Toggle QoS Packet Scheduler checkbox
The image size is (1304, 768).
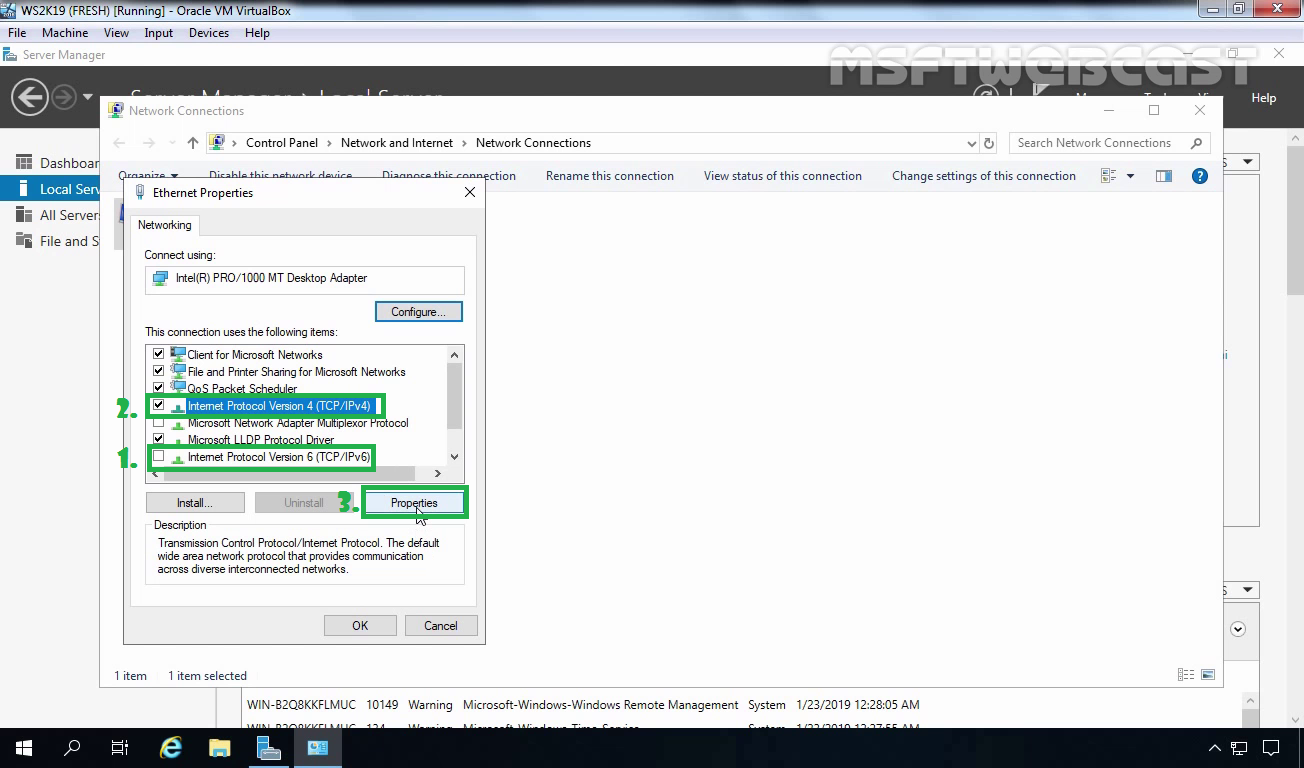point(158,388)
